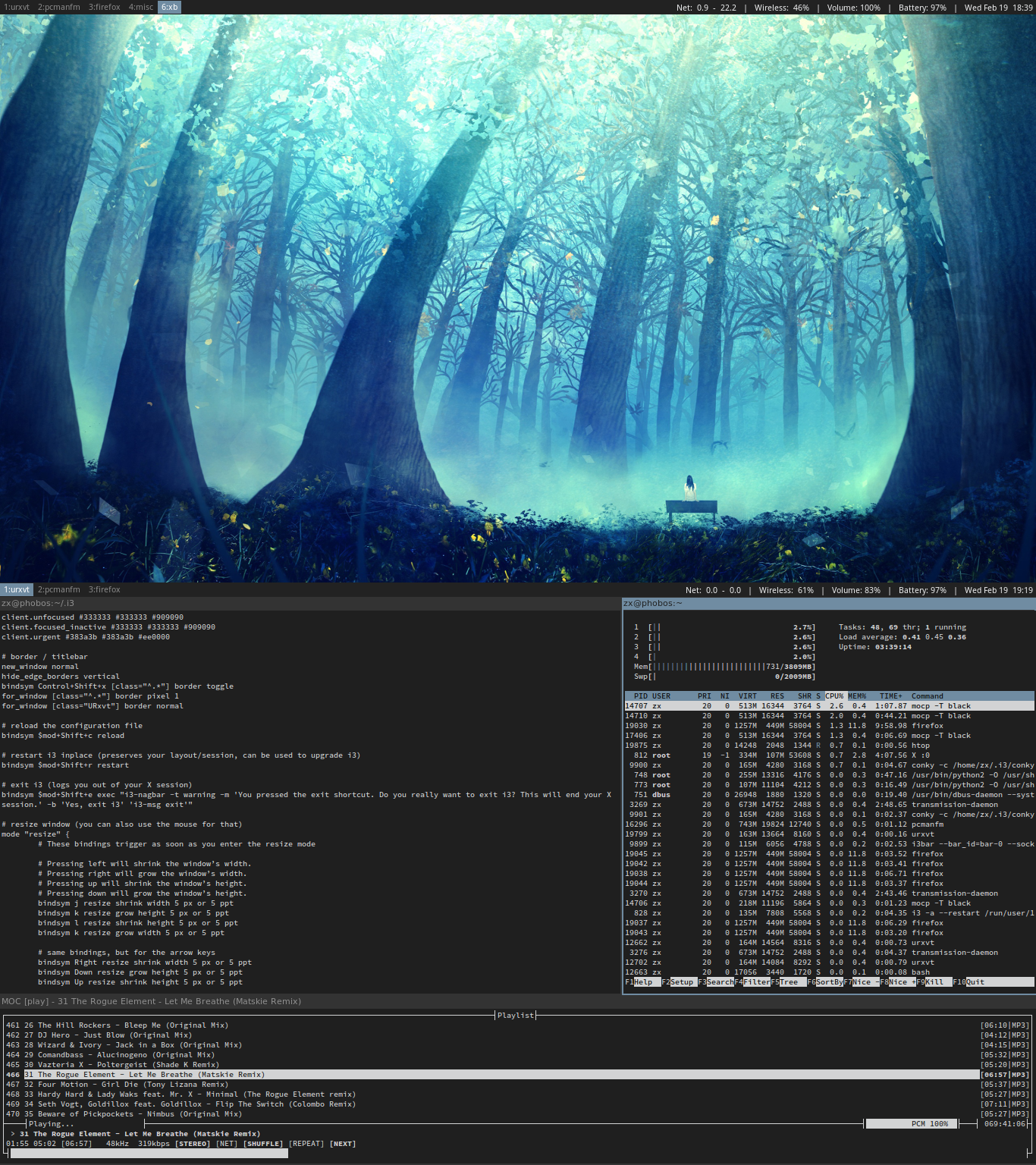Activate htop F3 Search
Viewport: 1036px width, 1165px height.
pyautogui.click(x=716, y=981)
